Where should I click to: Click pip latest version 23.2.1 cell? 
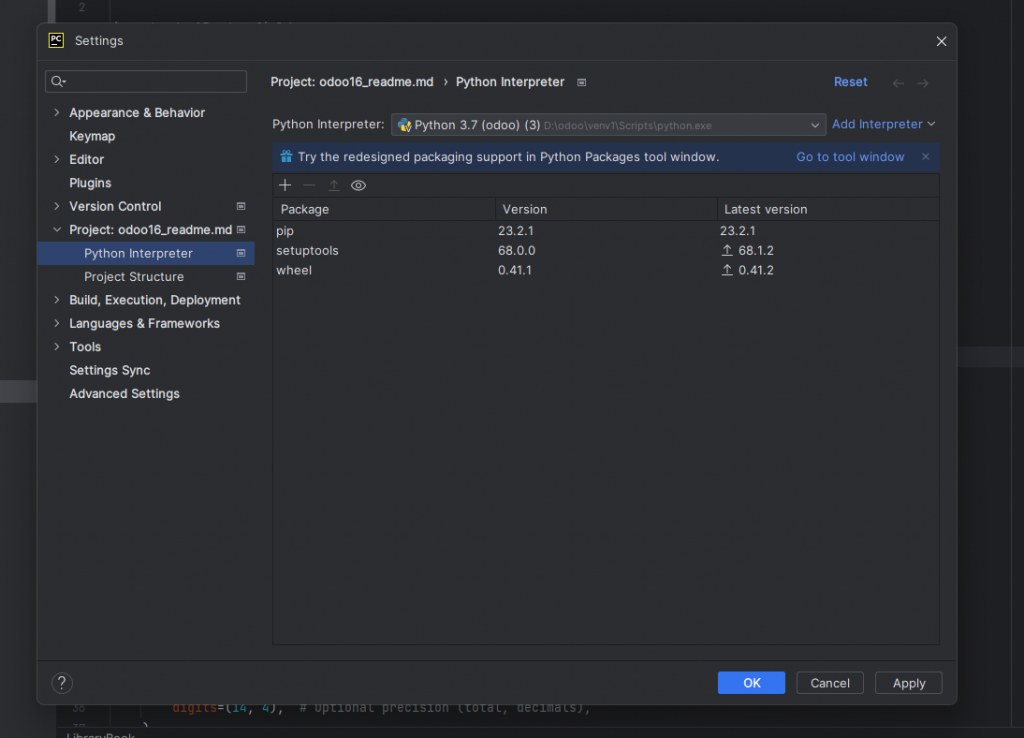click(737, 231)
